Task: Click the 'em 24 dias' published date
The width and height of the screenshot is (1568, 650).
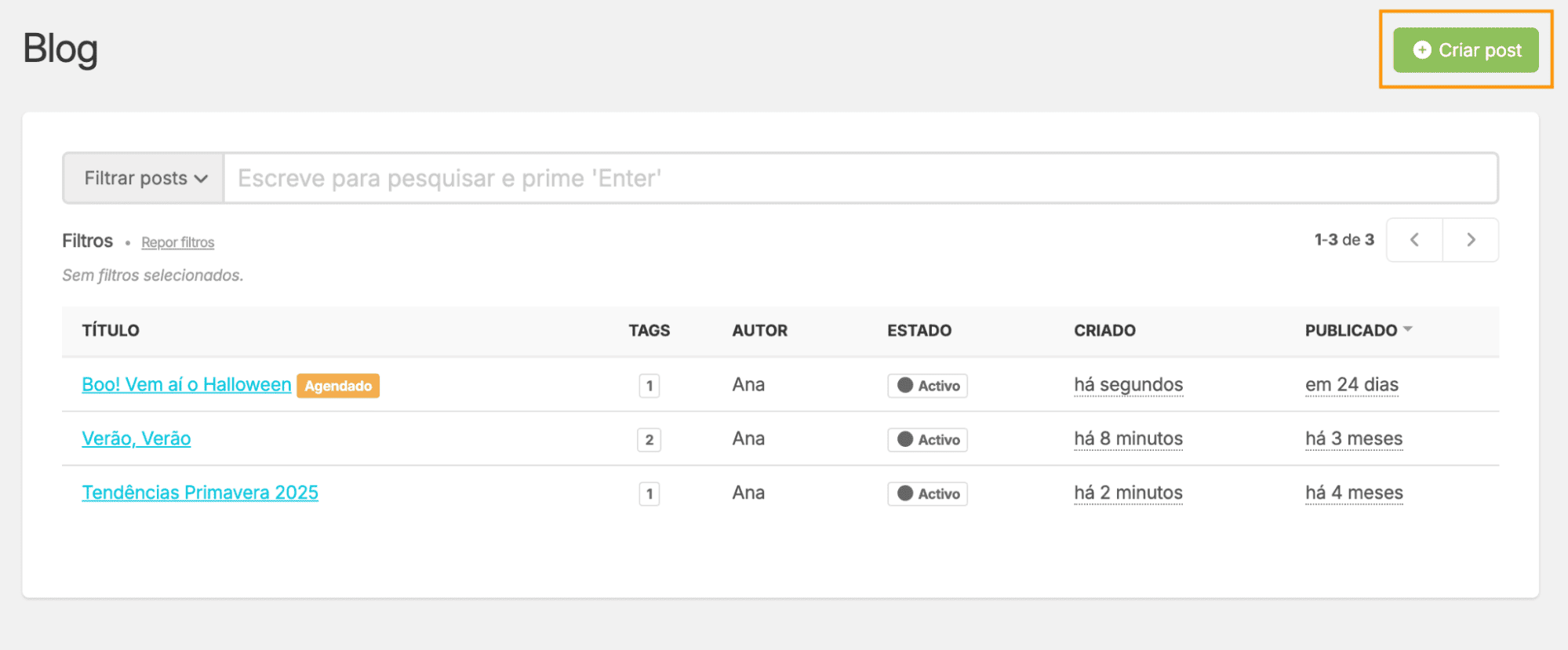Action: point(1351,385)
